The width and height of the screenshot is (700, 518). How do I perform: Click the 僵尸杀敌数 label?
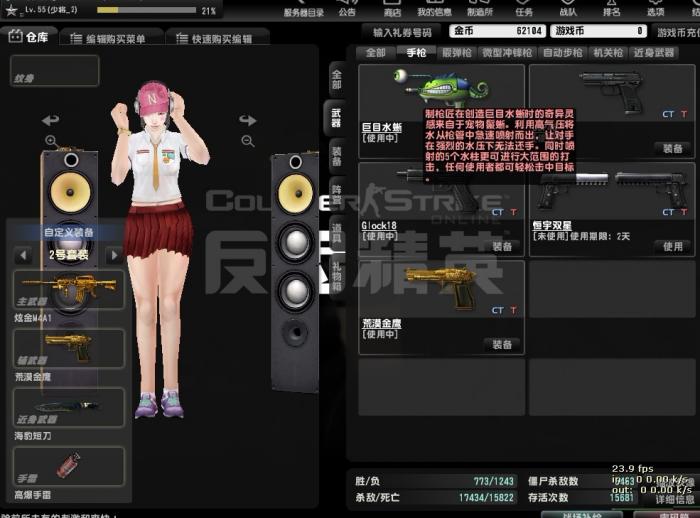[553, 481]
